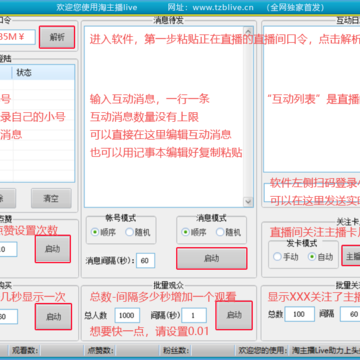Choose 自动 in 发卡模式
Screen dimensions: 360x360
click(320, 257)
